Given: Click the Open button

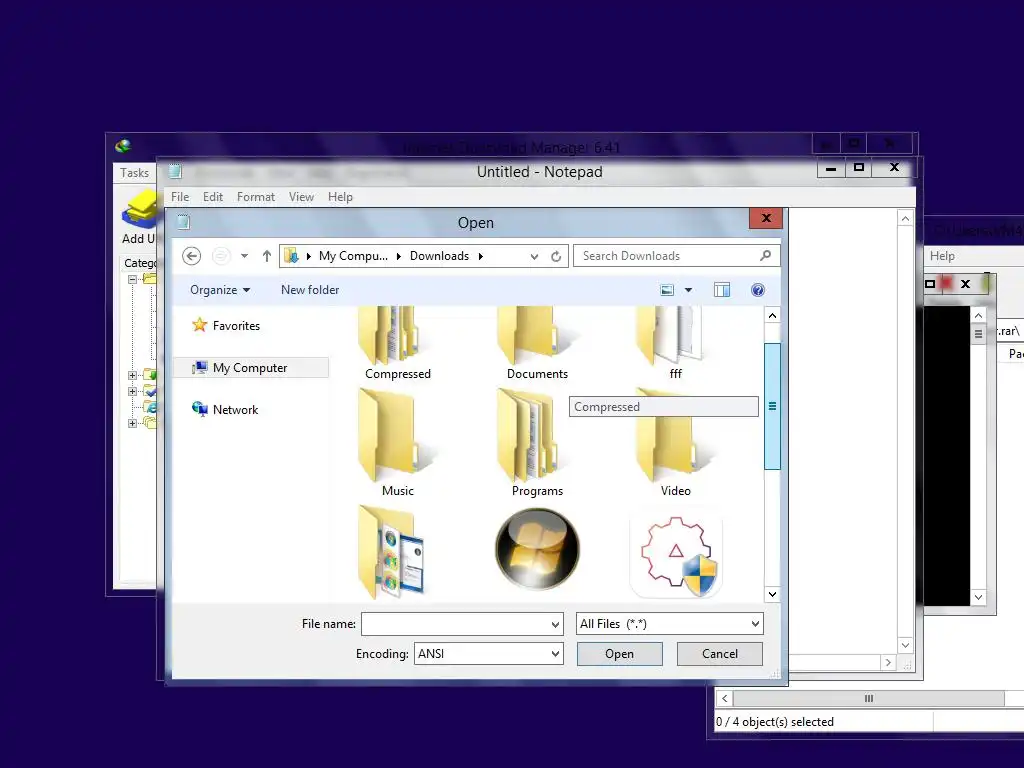Looking at the screenshot, I should pyautogui.click(x=619, y=654).
